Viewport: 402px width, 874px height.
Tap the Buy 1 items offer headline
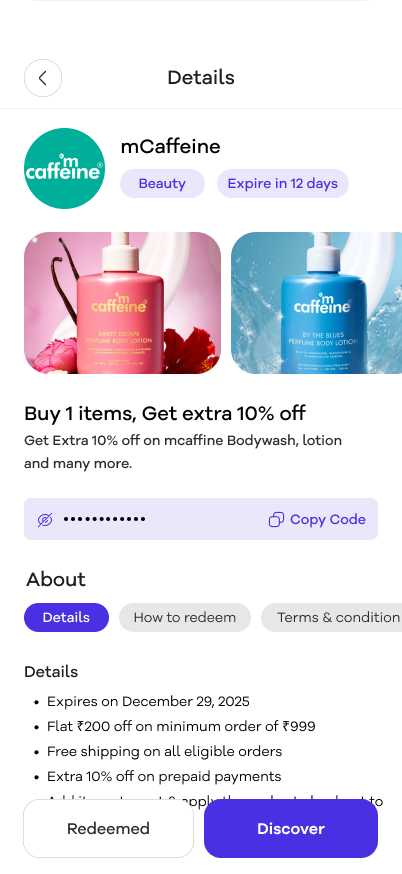tap(165, 414)
